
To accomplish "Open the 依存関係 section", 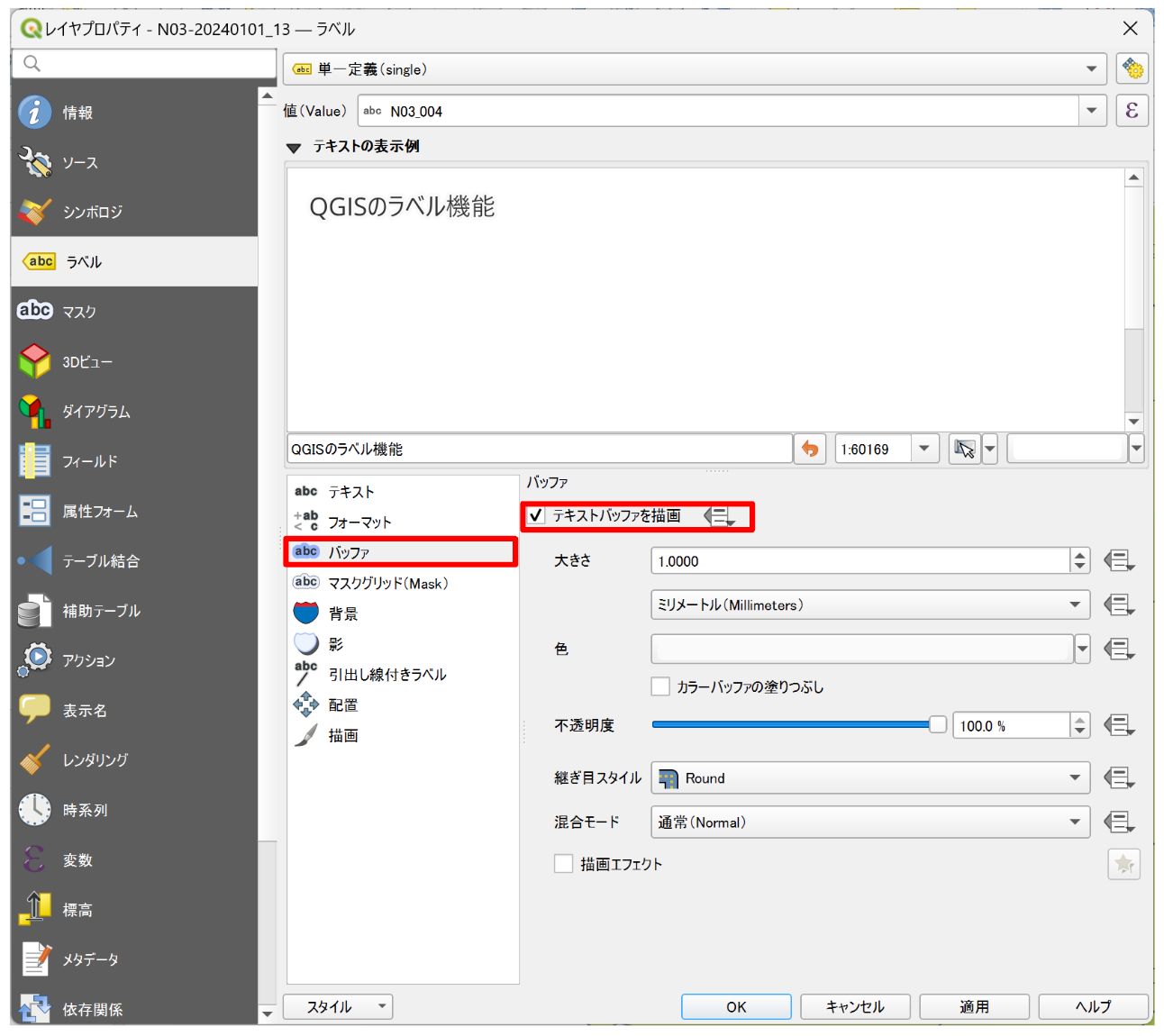I will [134, 1009].
